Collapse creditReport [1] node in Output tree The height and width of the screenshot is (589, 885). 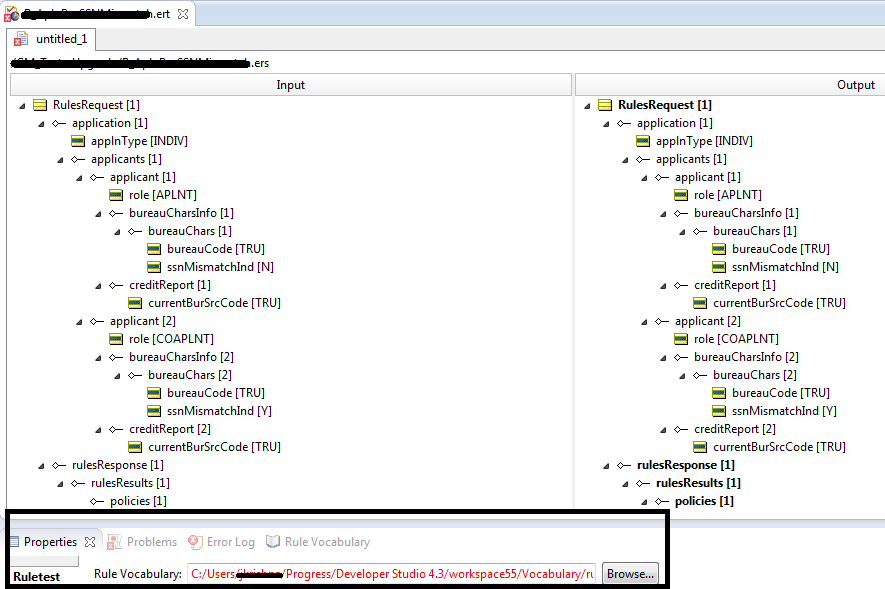[x=663, y=285]
